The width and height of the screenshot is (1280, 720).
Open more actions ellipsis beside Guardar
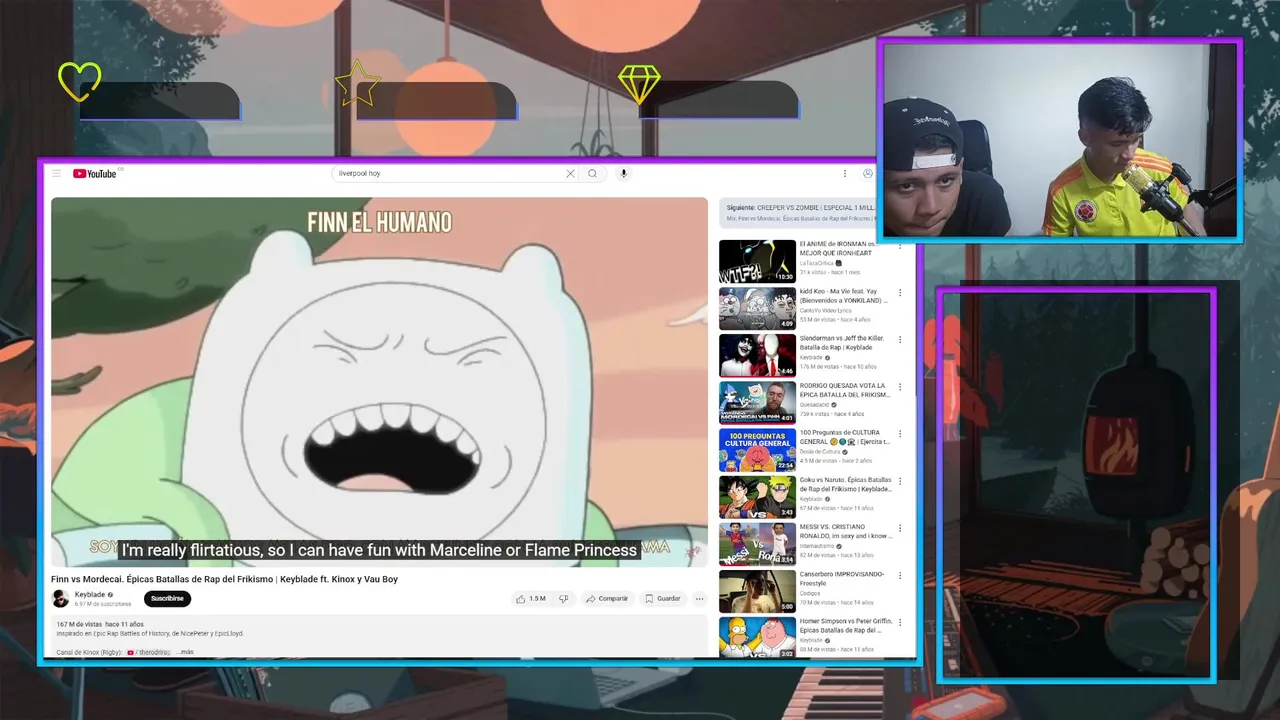(699, 598)
